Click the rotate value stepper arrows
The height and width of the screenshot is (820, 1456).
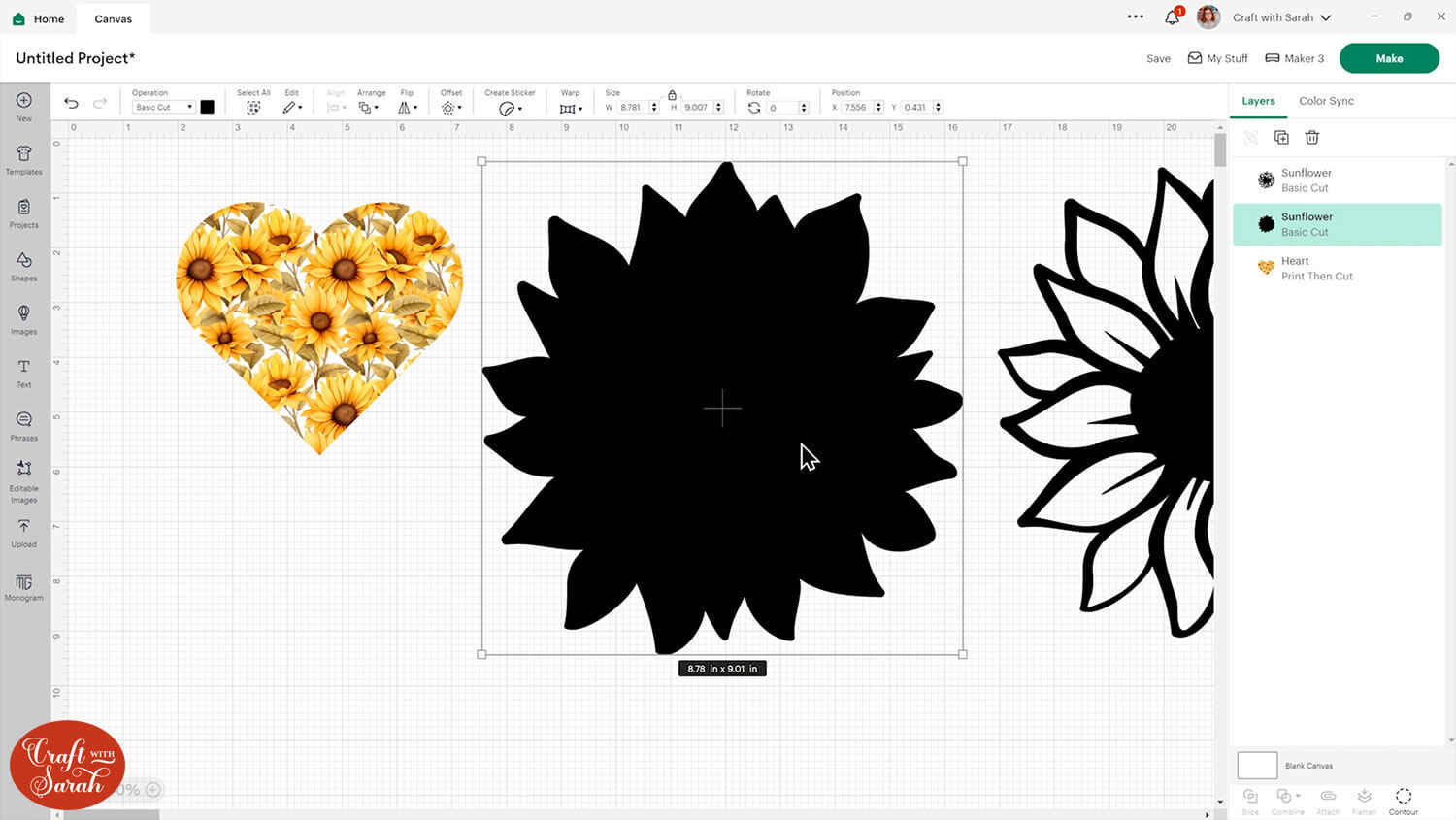click(x=804, y=108)
